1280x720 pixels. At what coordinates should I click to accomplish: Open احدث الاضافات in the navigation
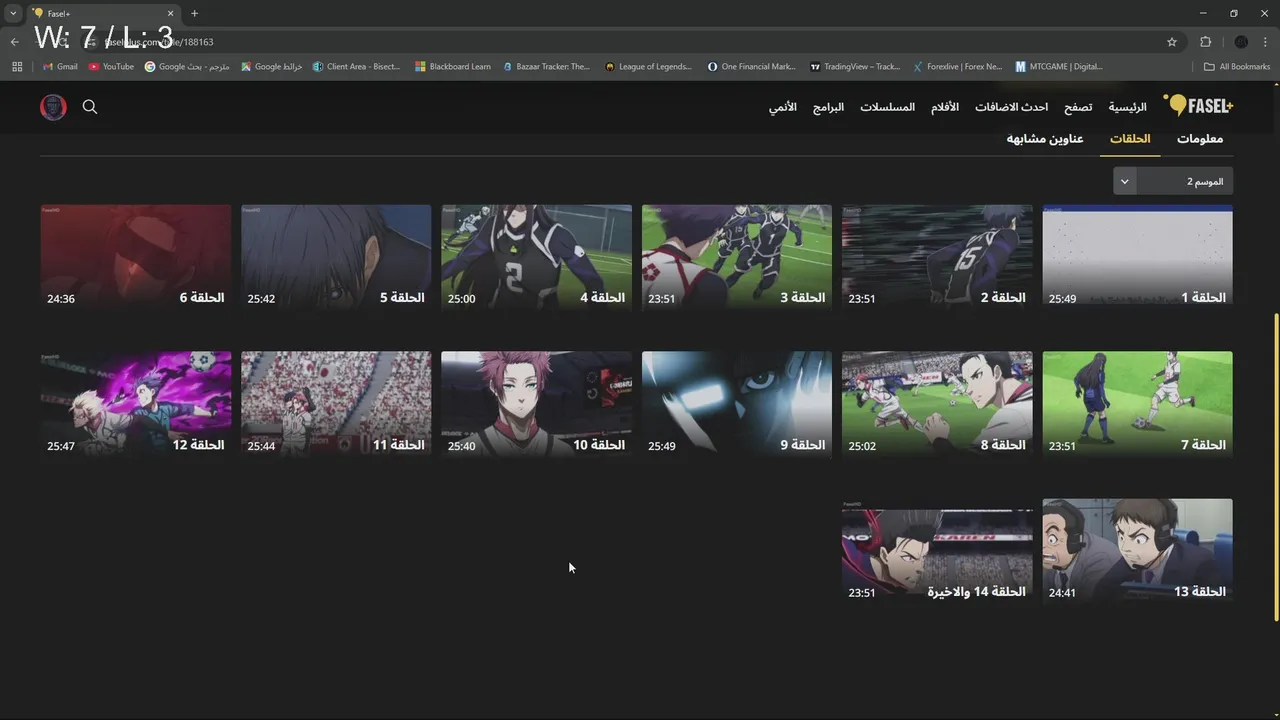click(1012, 107)
